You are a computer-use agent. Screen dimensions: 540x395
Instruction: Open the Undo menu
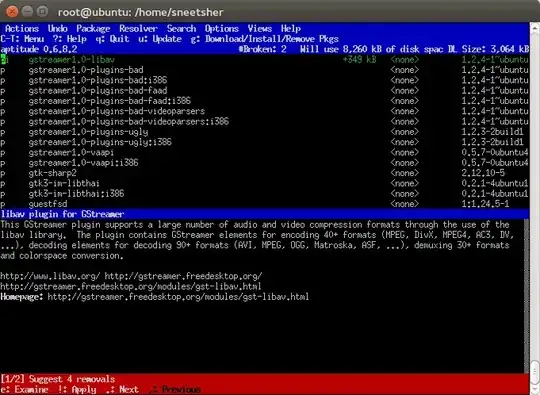[x=58, y=29]
